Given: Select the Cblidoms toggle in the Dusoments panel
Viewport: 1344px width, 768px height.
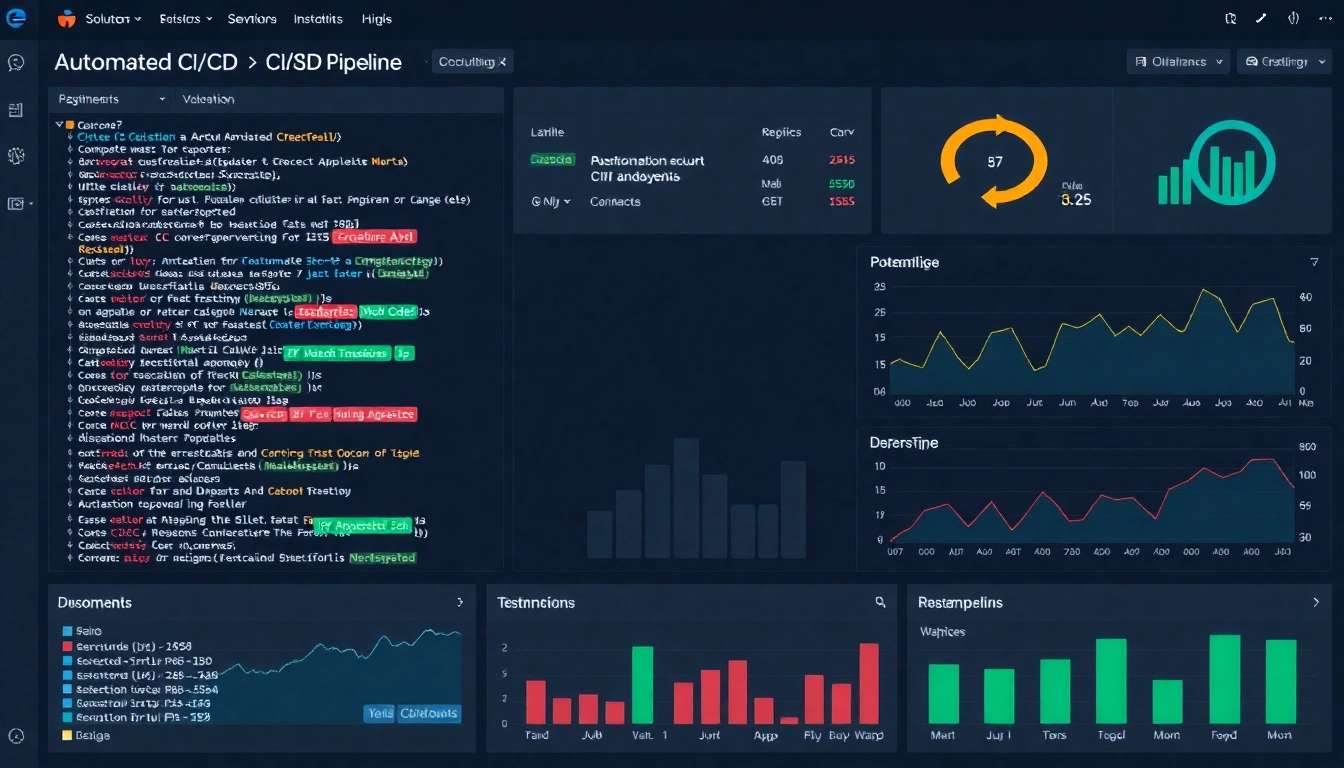Looking at the screenshot, I should [428, 713].
